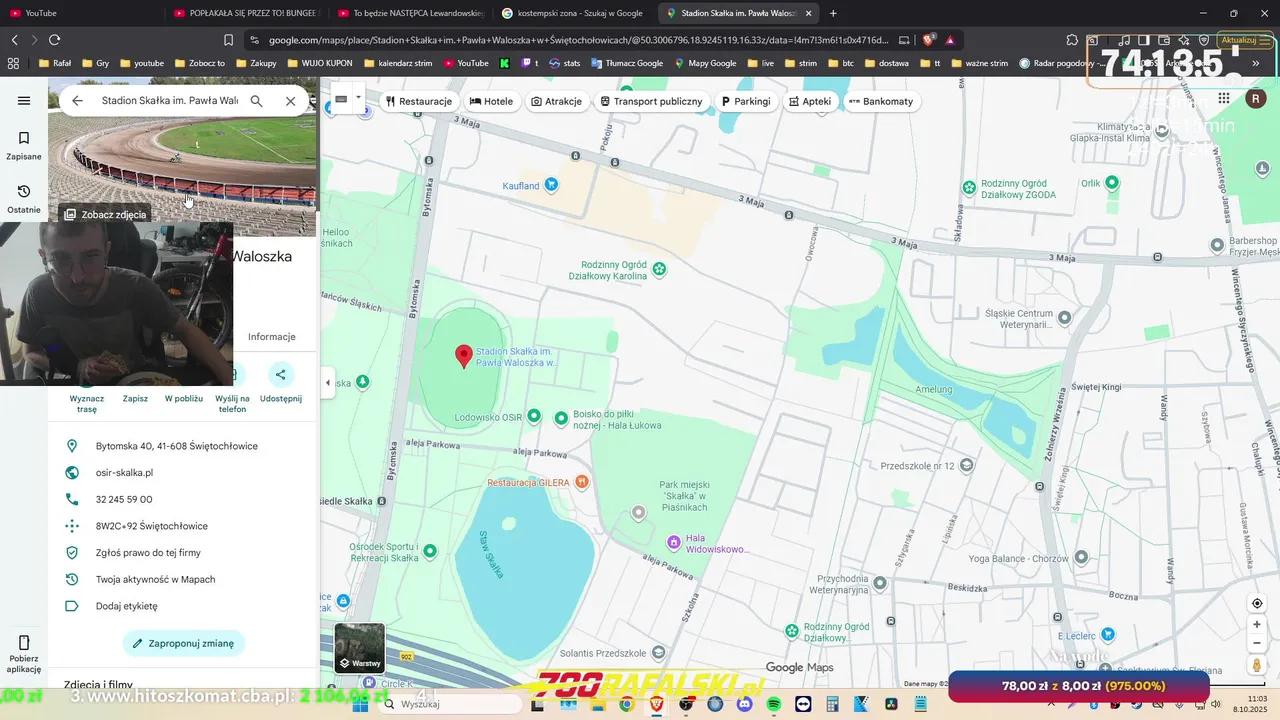Click Zgłoś prawo do tej firmy
The width and height of the screenshot is (1280, 720).
tap(182, 553)
